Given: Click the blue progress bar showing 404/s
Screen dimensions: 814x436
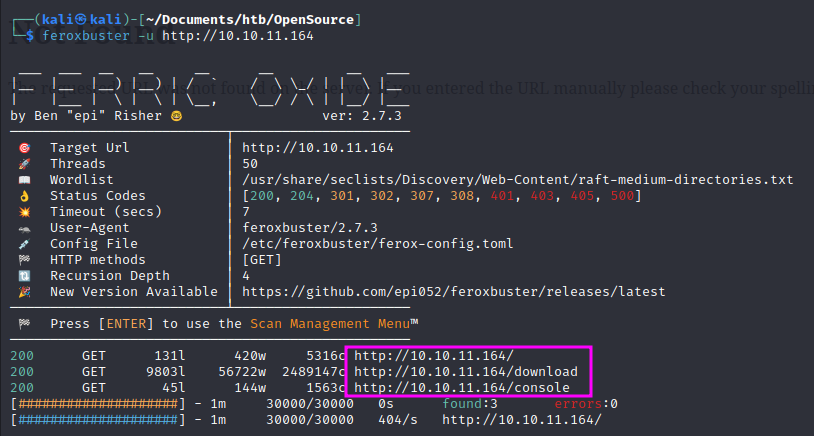Looking at the screenshot, I should coord(98,419).
